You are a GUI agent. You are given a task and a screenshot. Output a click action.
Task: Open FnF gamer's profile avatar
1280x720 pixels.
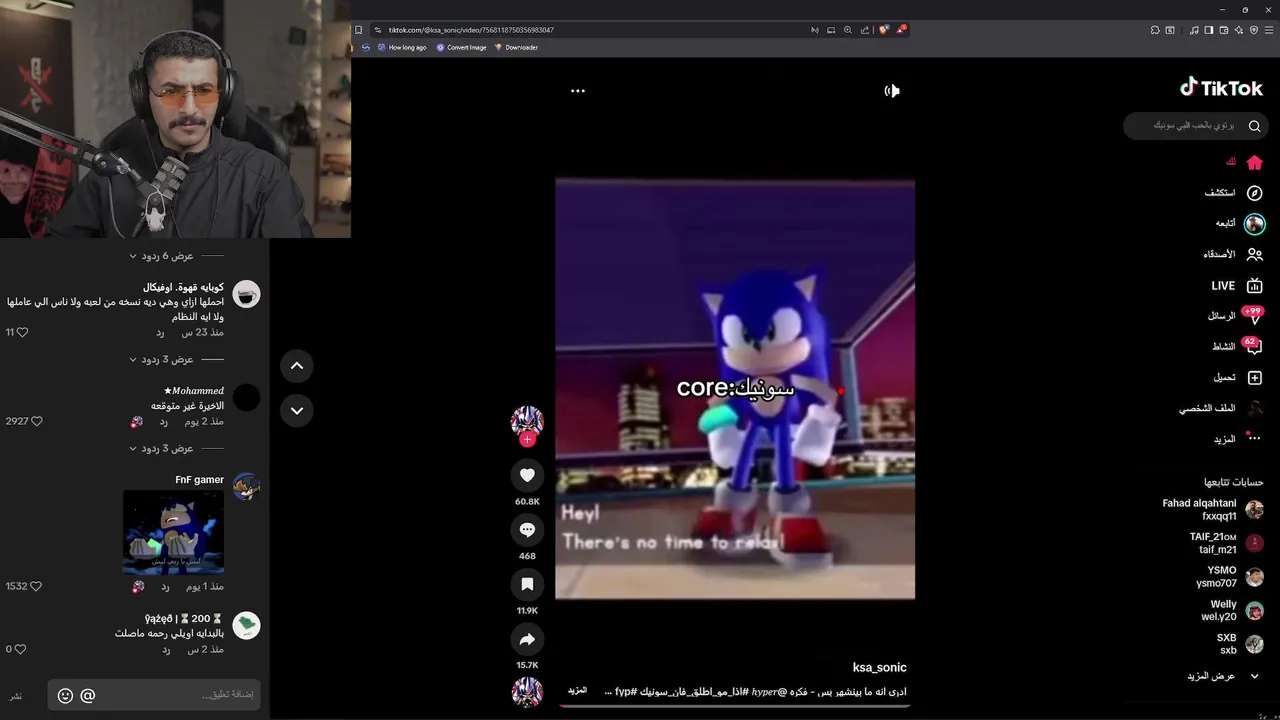[246, 487]
